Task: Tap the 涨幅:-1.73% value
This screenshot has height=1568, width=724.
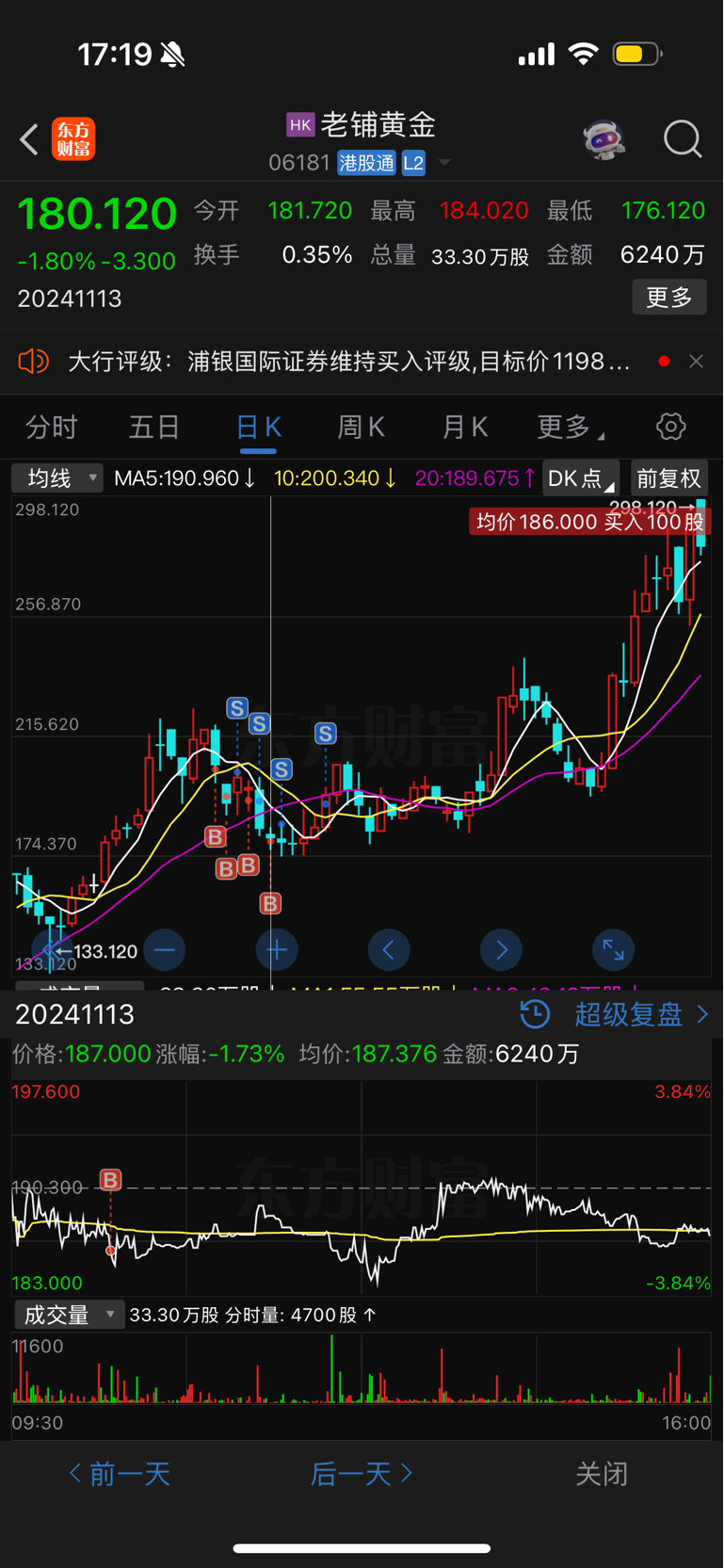Action: pos(220,1054)
